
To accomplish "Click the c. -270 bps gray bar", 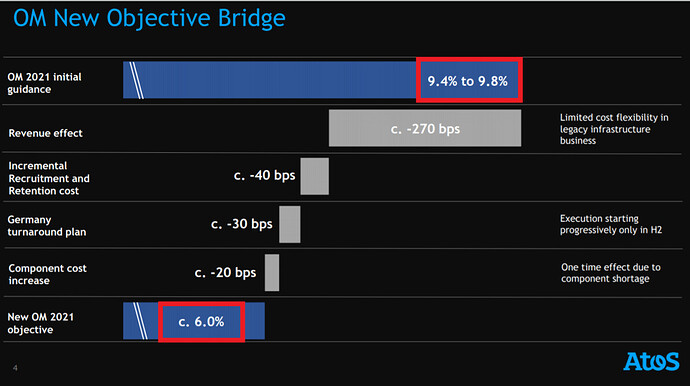I will tap(425, 128).
